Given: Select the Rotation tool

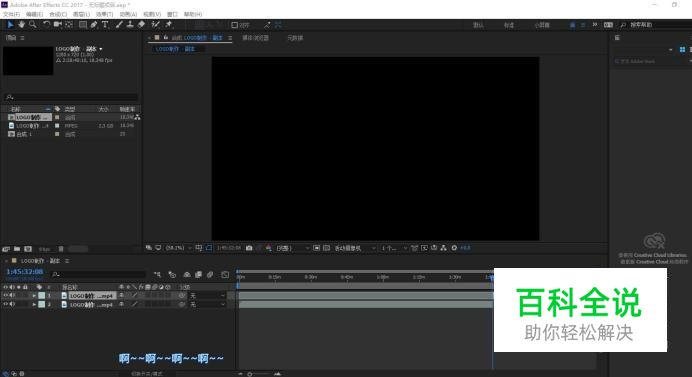Looking at the screenshot, I should 46,25.
